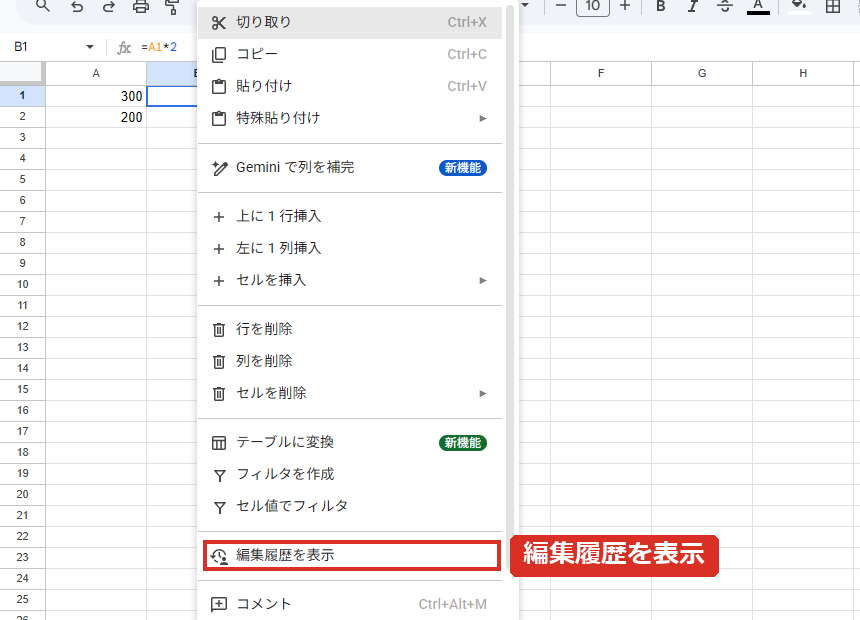The width and height of the screenshot is (860, 620).
Task: Click the blue 新機能 badge on Gemini row
Action: point(463,168)
